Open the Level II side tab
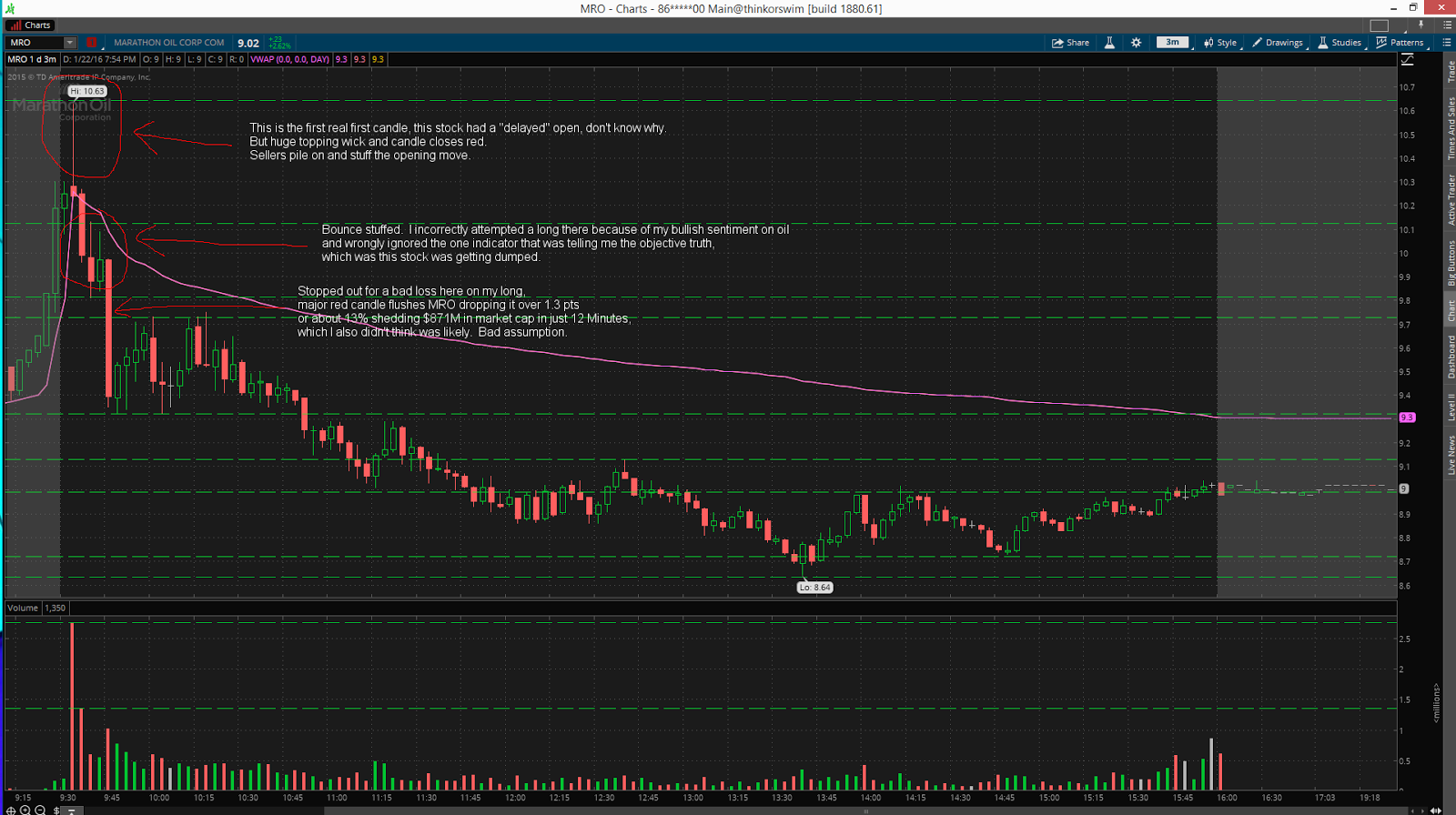1456x815 pixels. [x=1451, y=406]
